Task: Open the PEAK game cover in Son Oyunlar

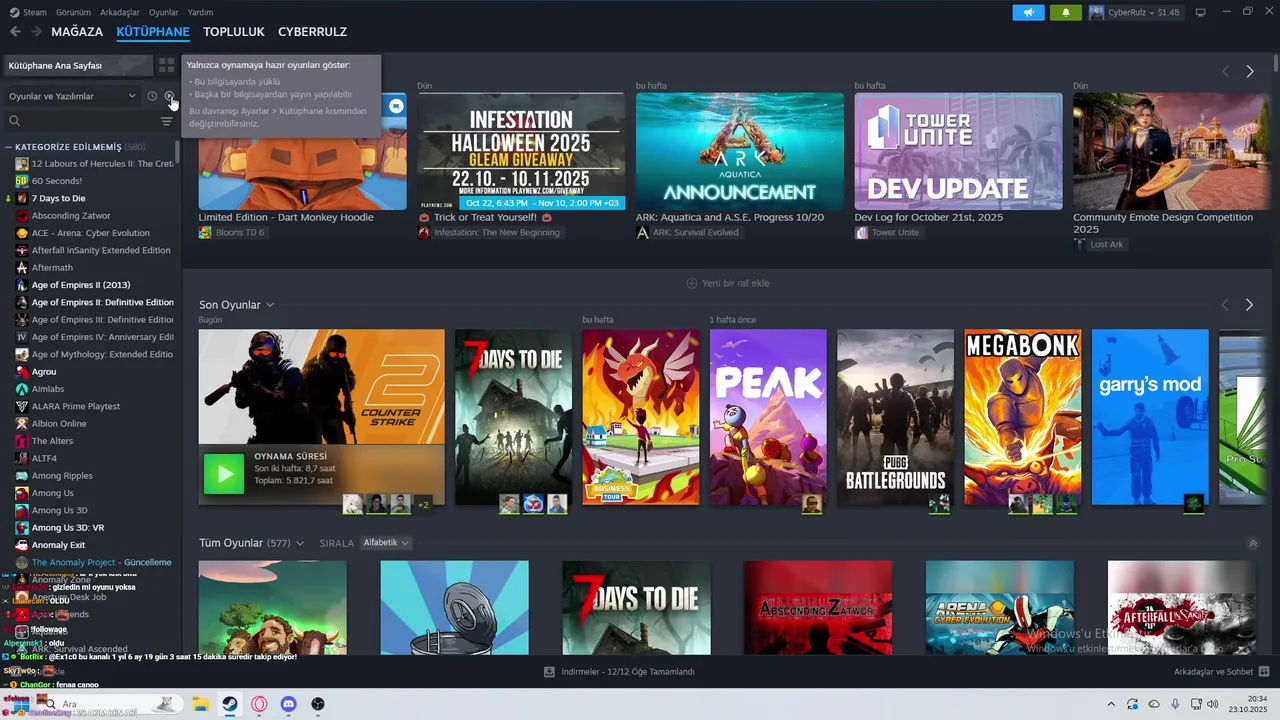Action: (768, 417)
